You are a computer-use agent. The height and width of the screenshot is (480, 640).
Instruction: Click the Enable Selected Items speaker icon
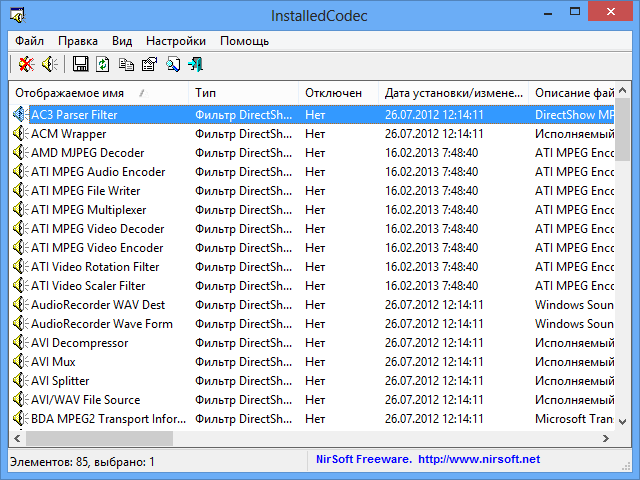tap(50, 64)
